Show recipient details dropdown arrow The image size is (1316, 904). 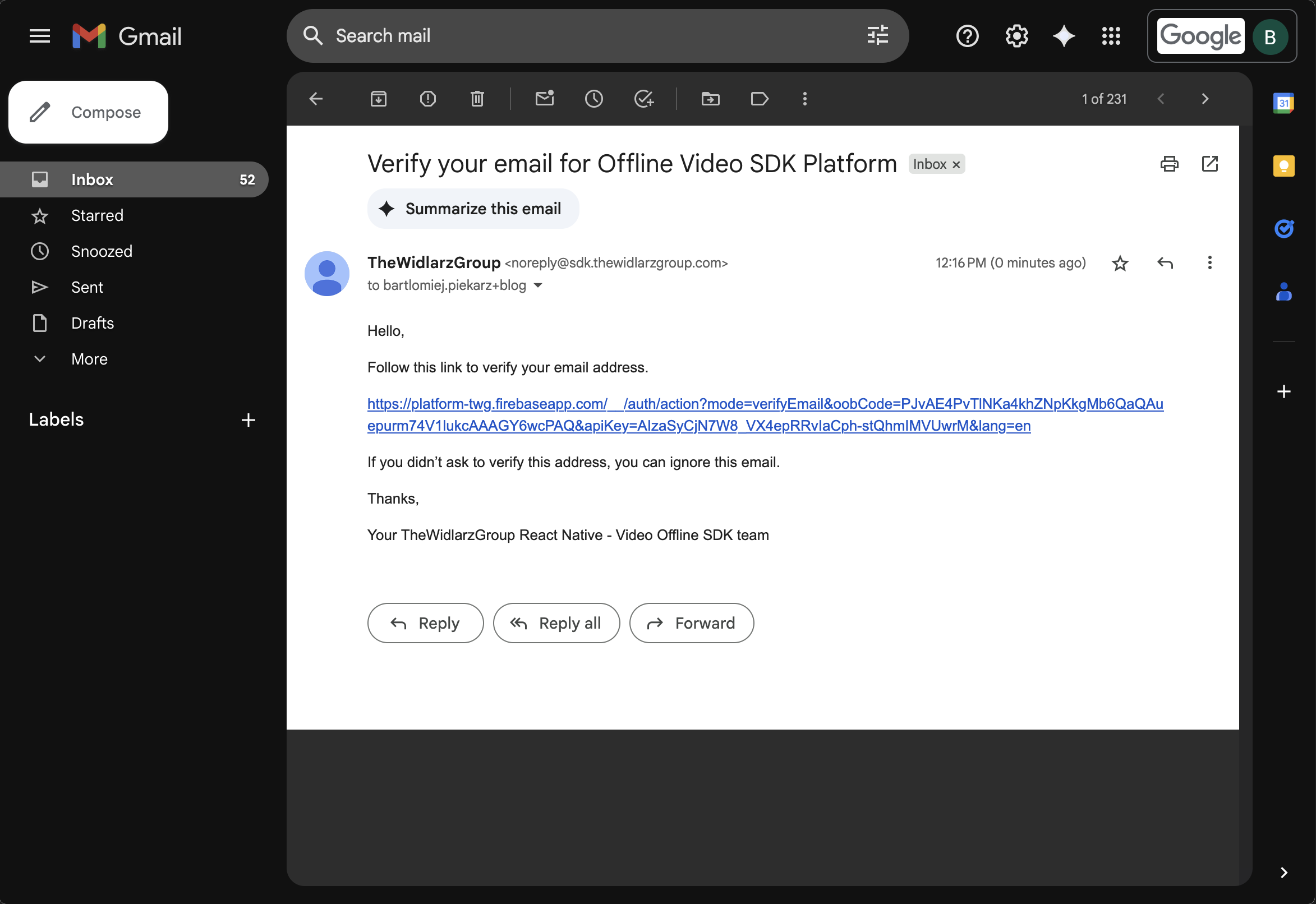pos(538,285)
